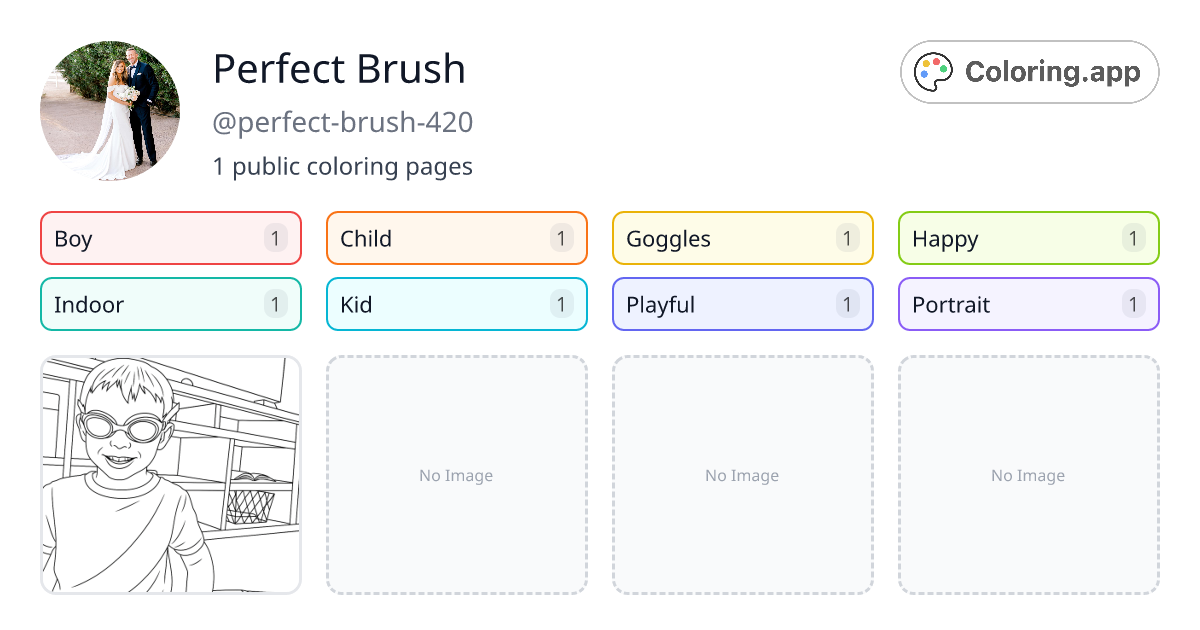Open the Coloring.app home badge
Screen dimensions: 1200x630
coord(1028,71)
